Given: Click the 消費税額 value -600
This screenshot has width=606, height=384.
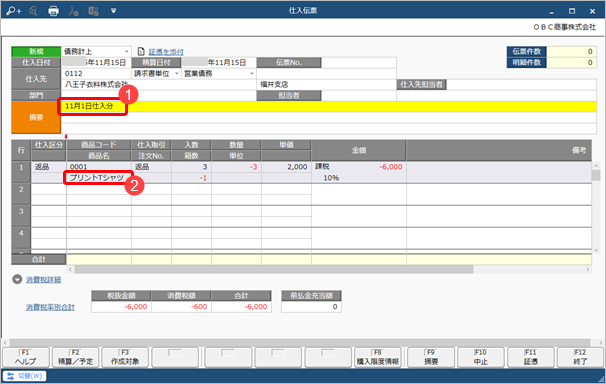Looking at the screenshot, I should pyautogui.click(x=181, y=307).
